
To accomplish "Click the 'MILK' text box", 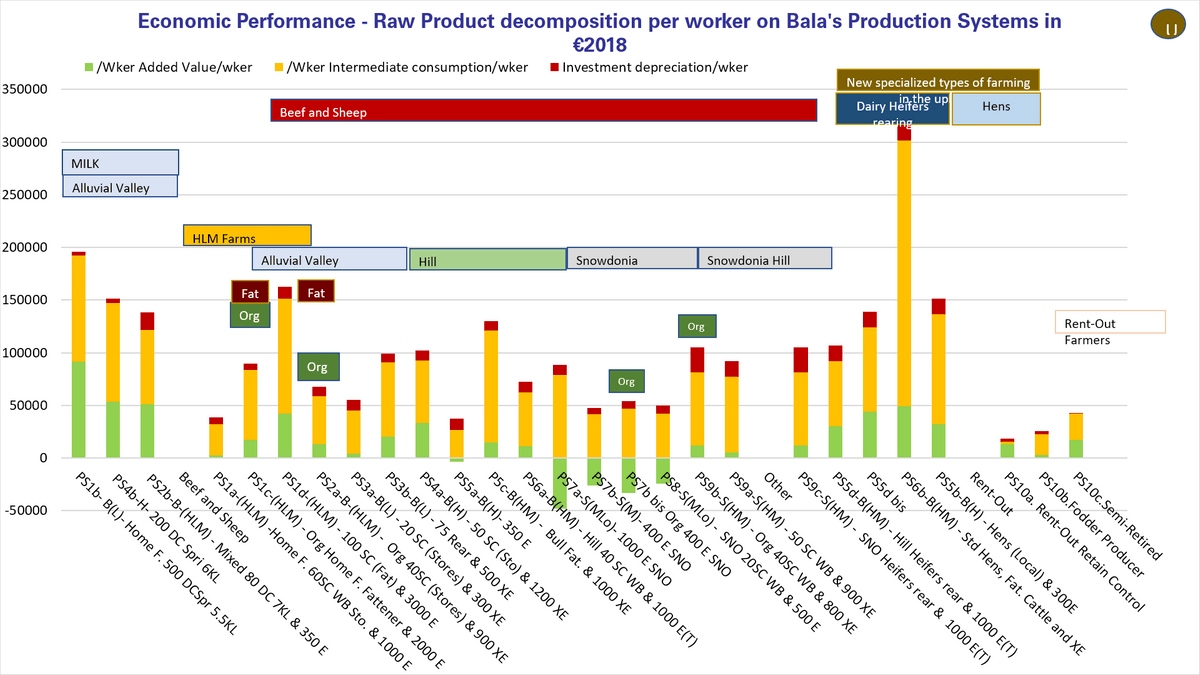I will point(120,162).
